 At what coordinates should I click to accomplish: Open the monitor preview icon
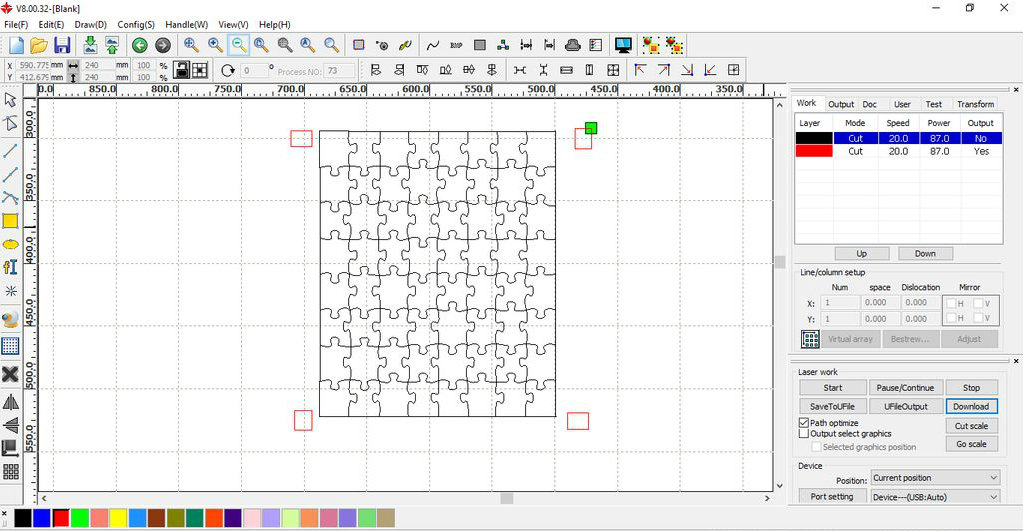click(623, 45)
